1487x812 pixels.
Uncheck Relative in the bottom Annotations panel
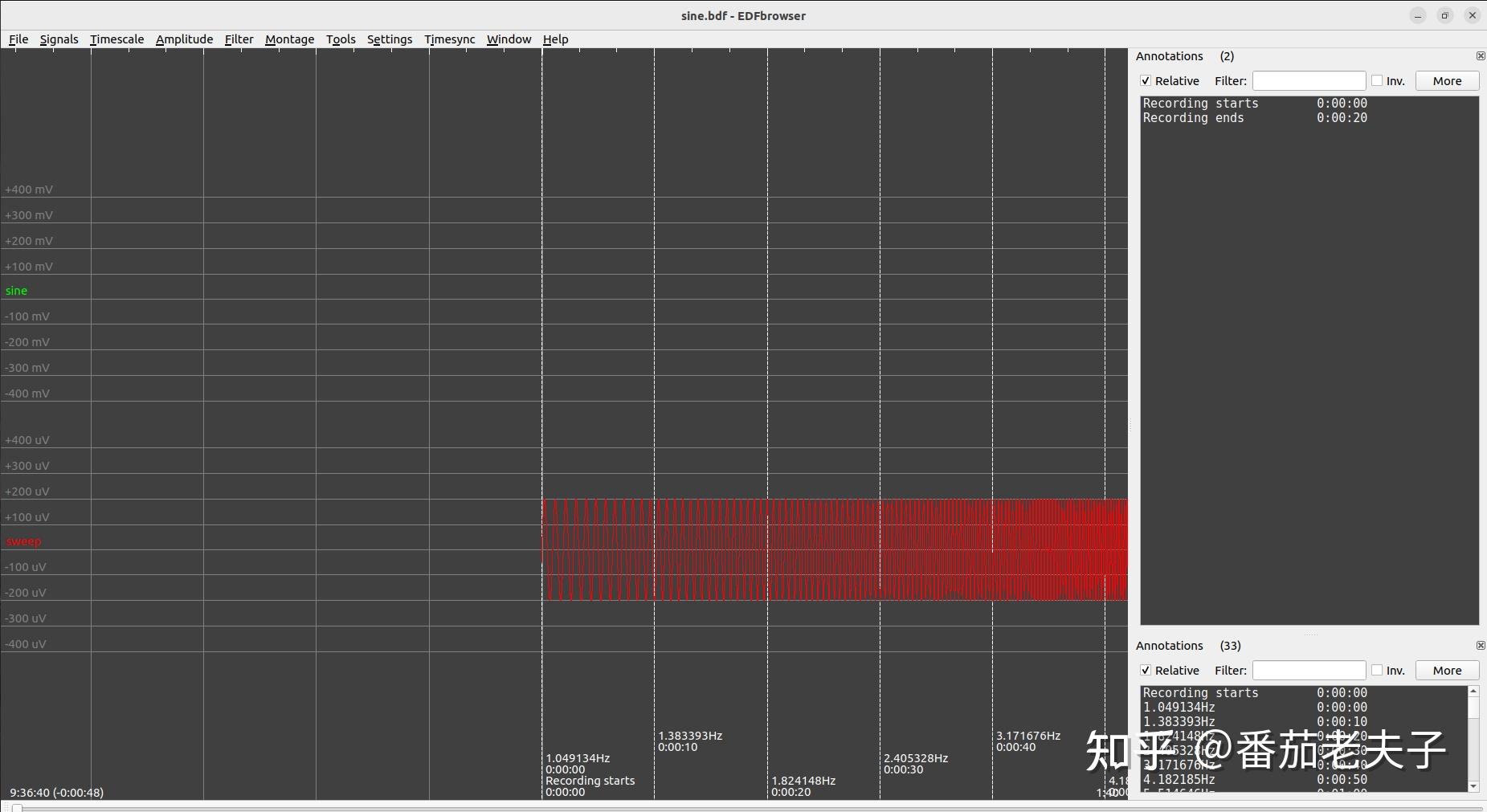[1146, 670]
